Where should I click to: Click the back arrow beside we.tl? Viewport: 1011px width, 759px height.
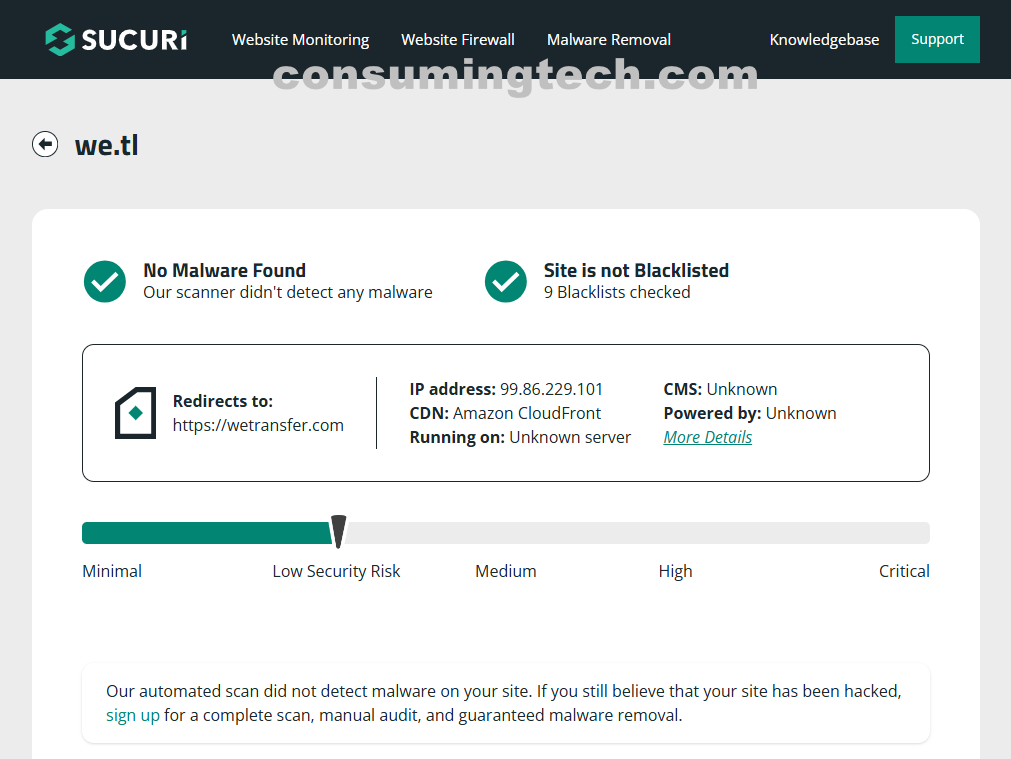click(45, 145)
